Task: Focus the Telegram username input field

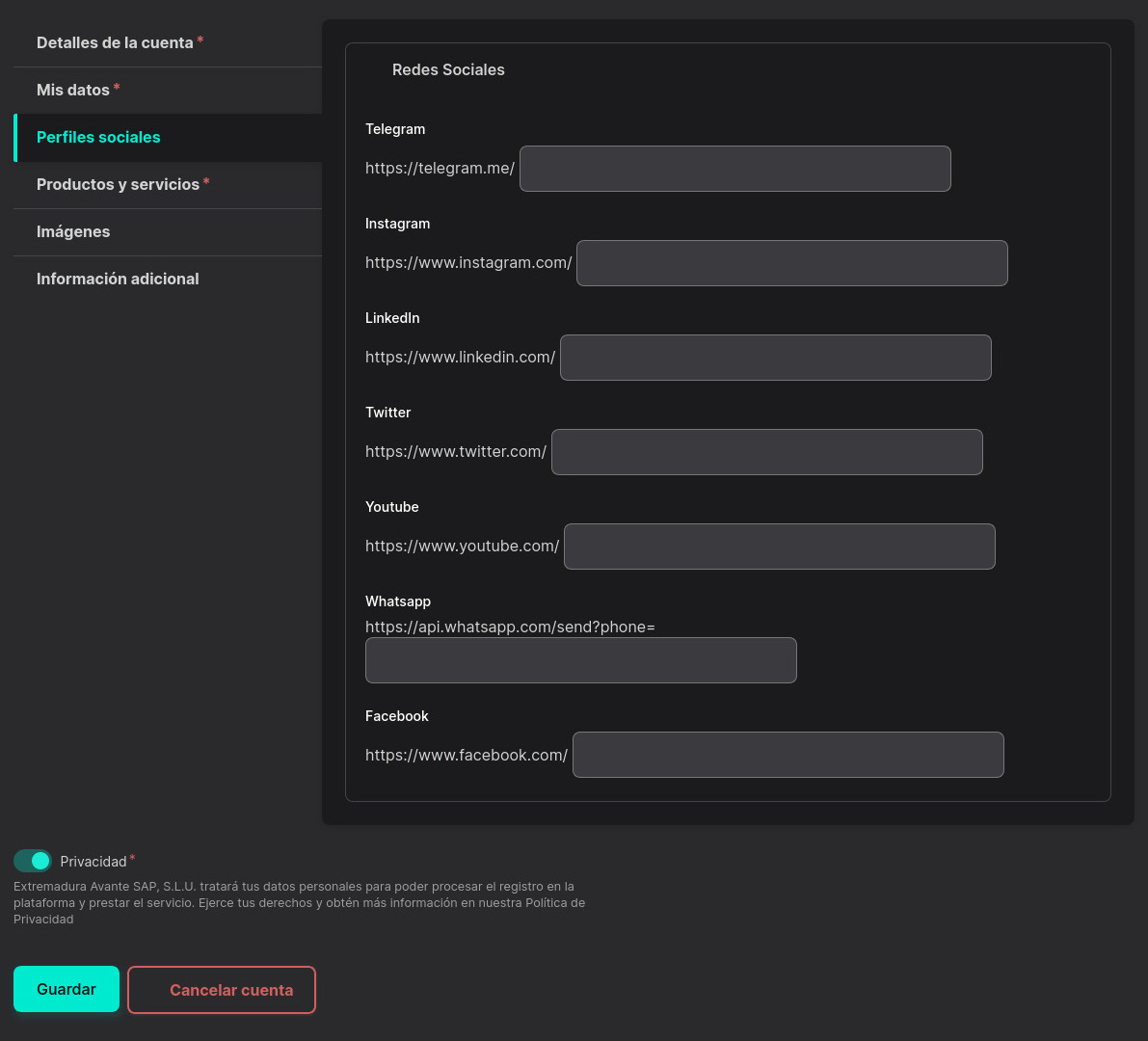Action: (734, 169)
